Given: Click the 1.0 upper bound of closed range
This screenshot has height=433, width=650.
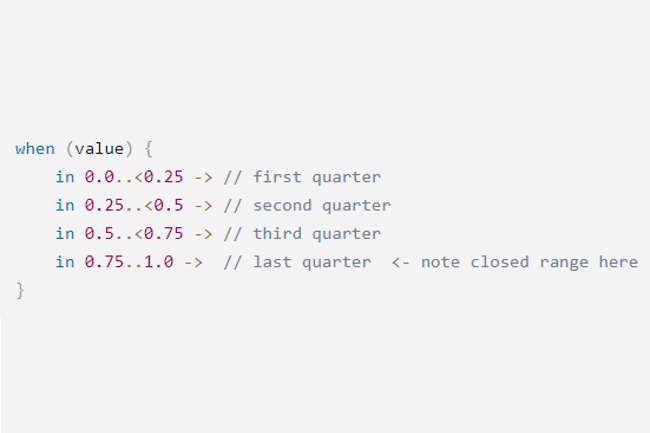Looking at the screenshot, I should pos(159,262).
